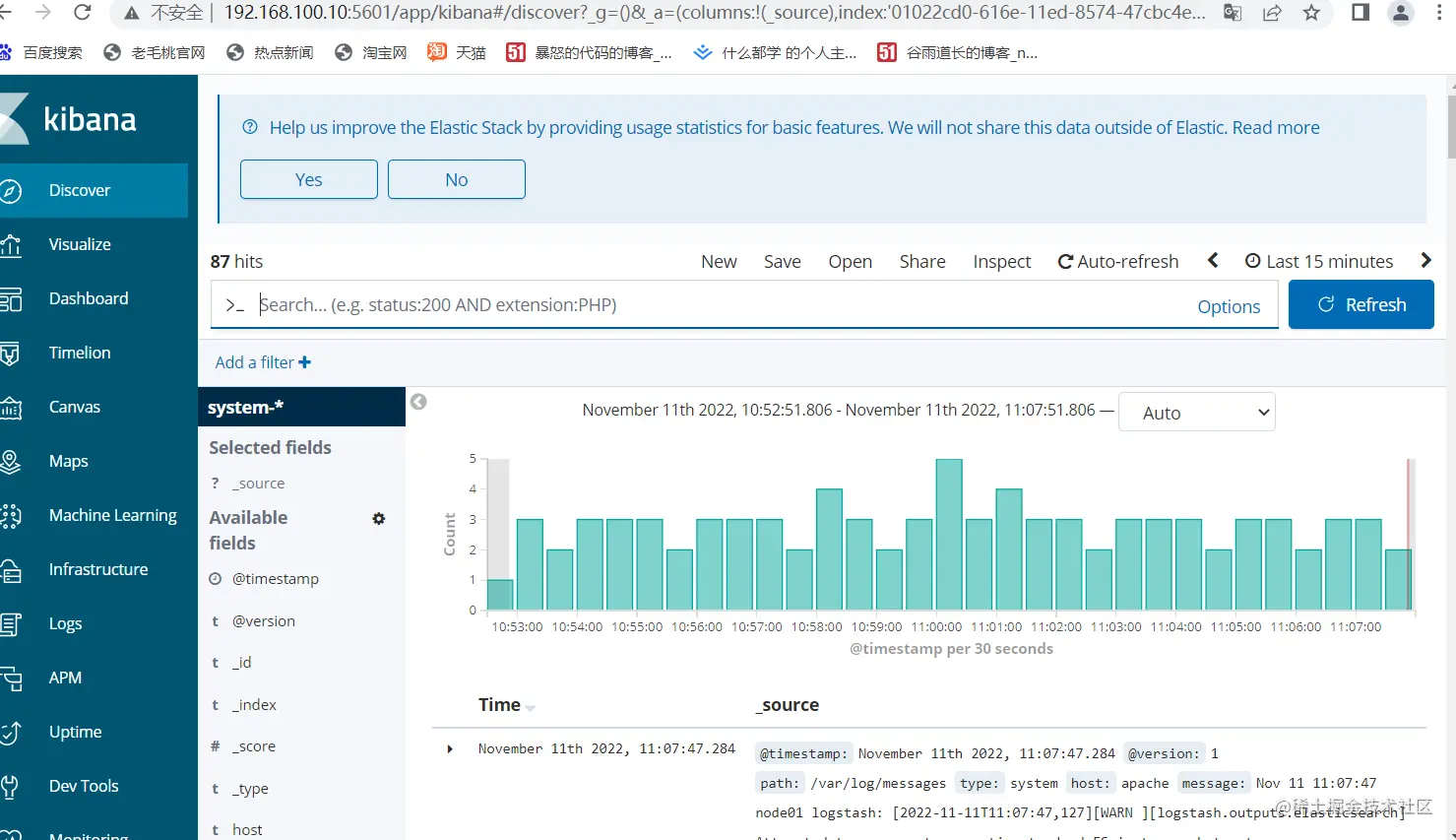Open the 淘宝网 bookmark
The image size is (1456, 840).
click(371, 52)
